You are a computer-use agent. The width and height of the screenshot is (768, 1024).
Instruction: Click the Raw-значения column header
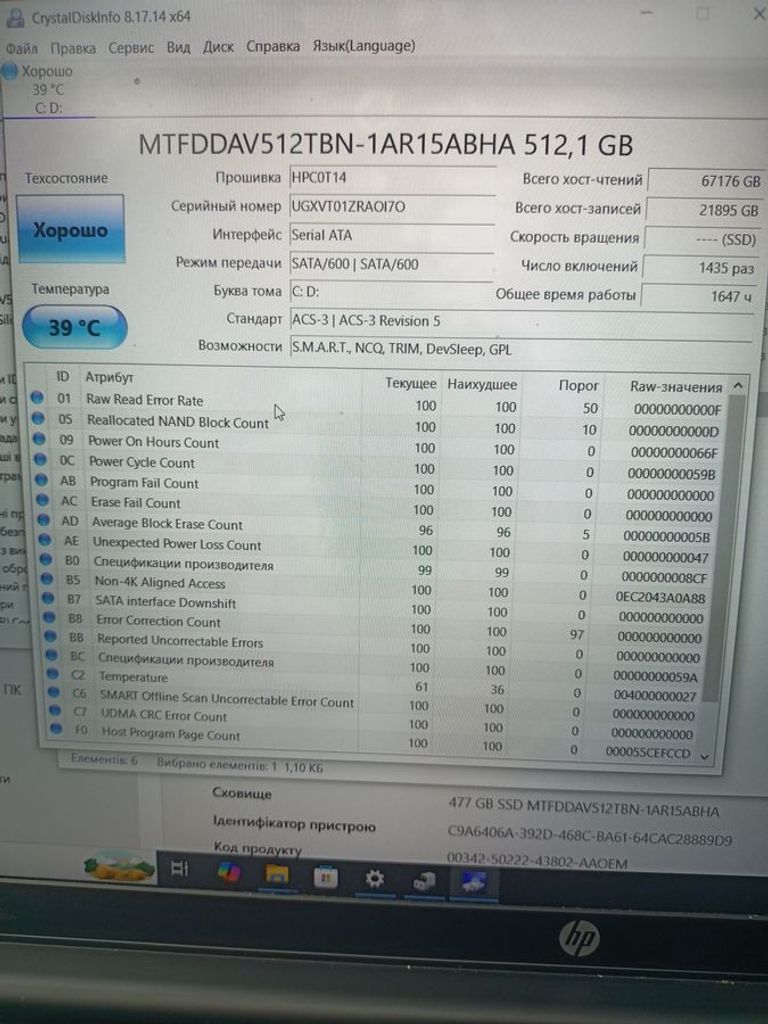[x=676, y=387]
